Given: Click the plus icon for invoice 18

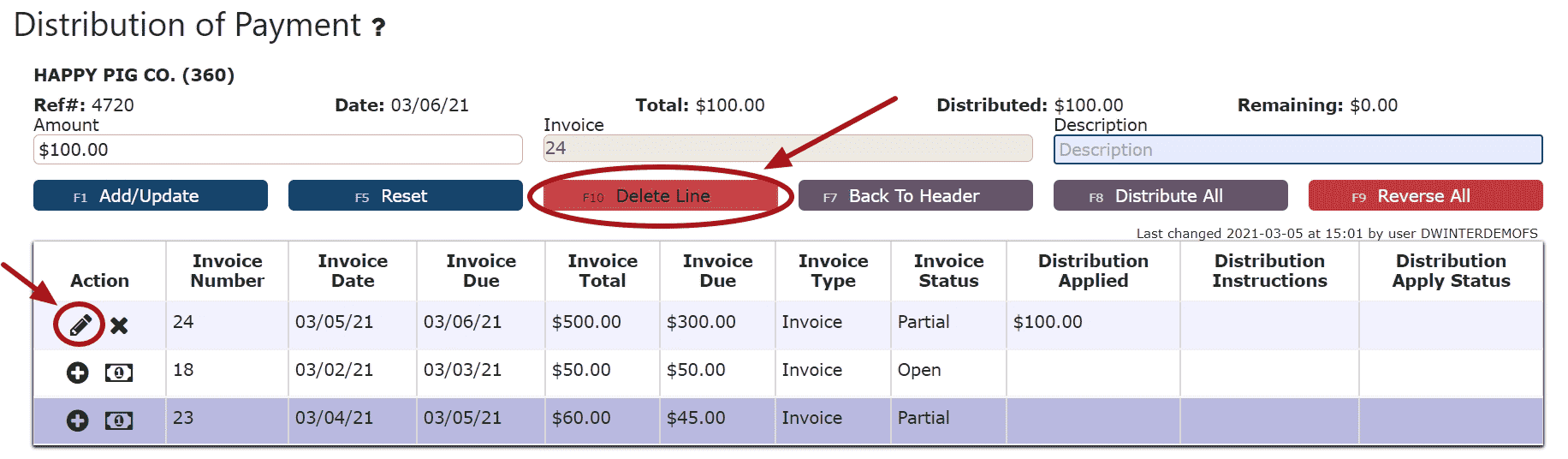Looking at the screenshot, I should [78, 373].
